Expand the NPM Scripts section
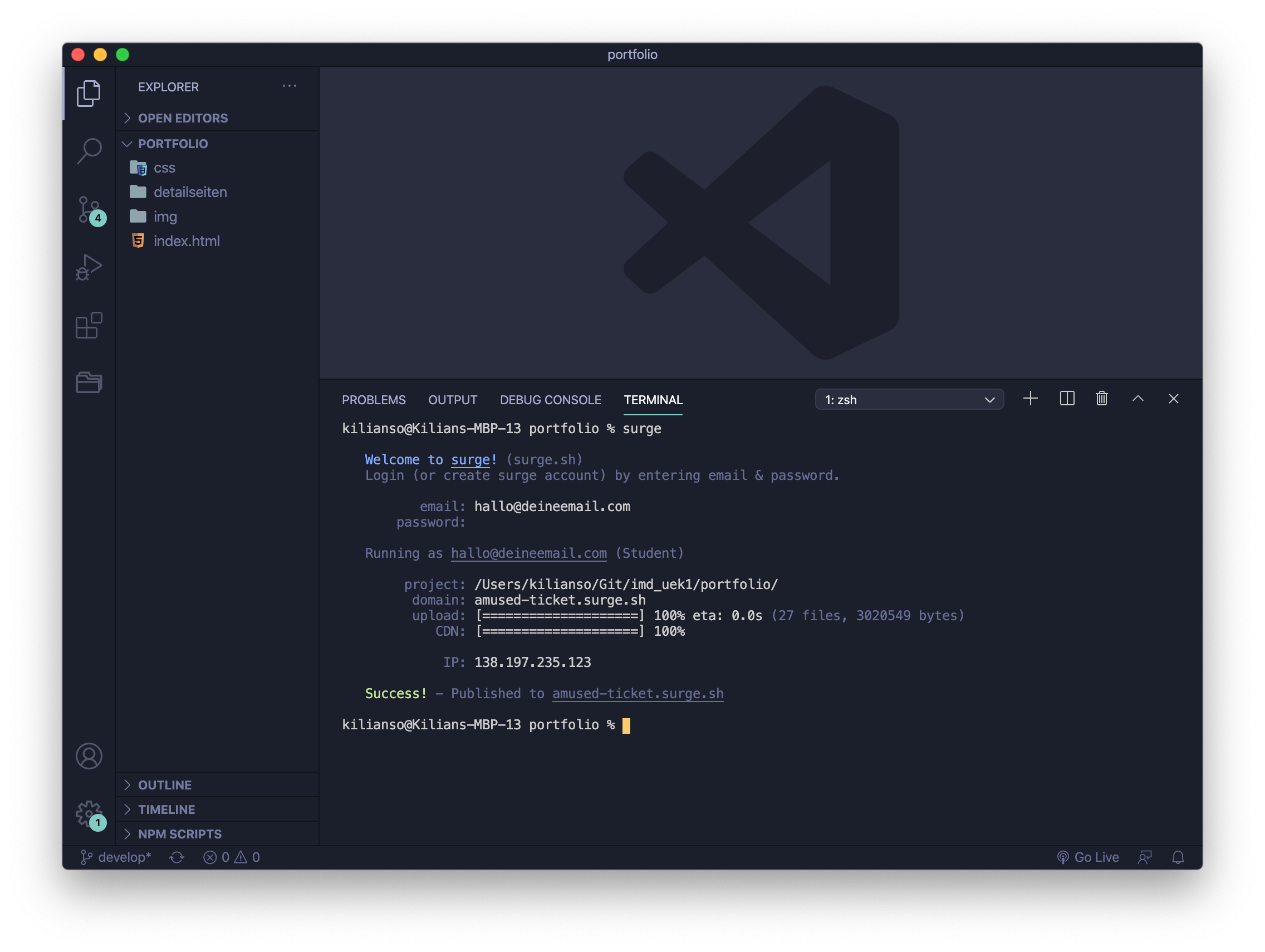 click(x=217, y=834)
